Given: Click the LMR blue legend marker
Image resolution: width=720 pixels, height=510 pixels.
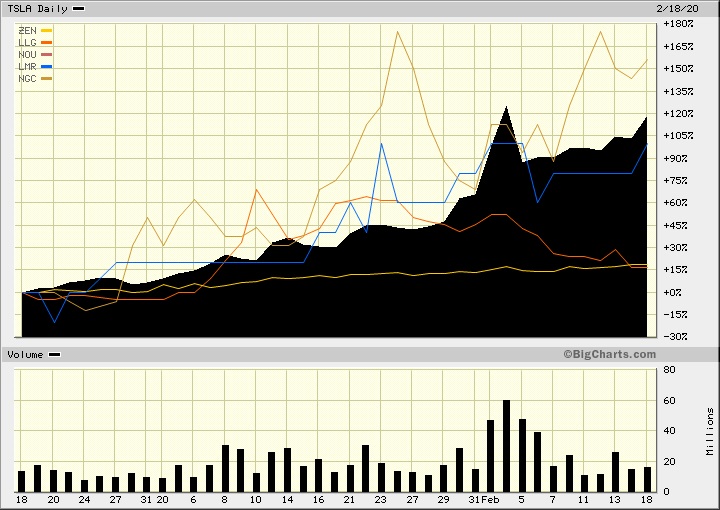Looking at the screenshot, I should click(x=46, y=66).
